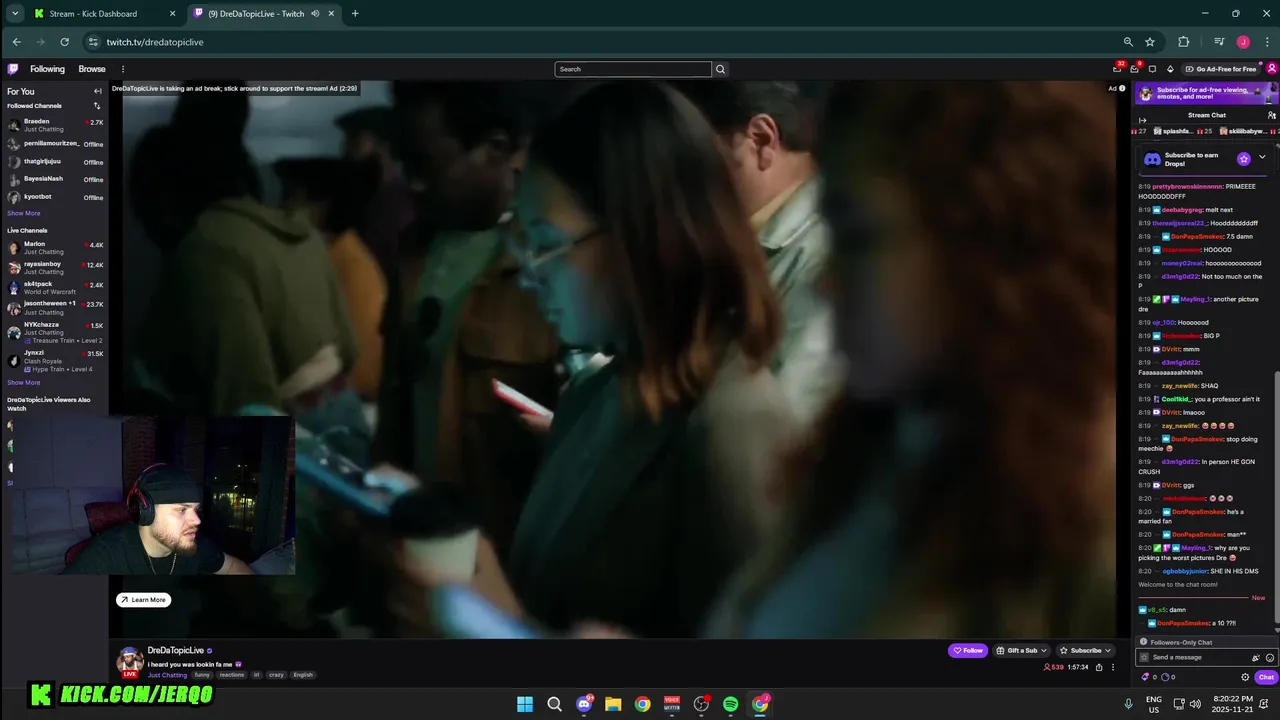The width and height of the screenshot is (1280, 720).
Task: Open a new Chrome tab
Action: coord(355,14)
